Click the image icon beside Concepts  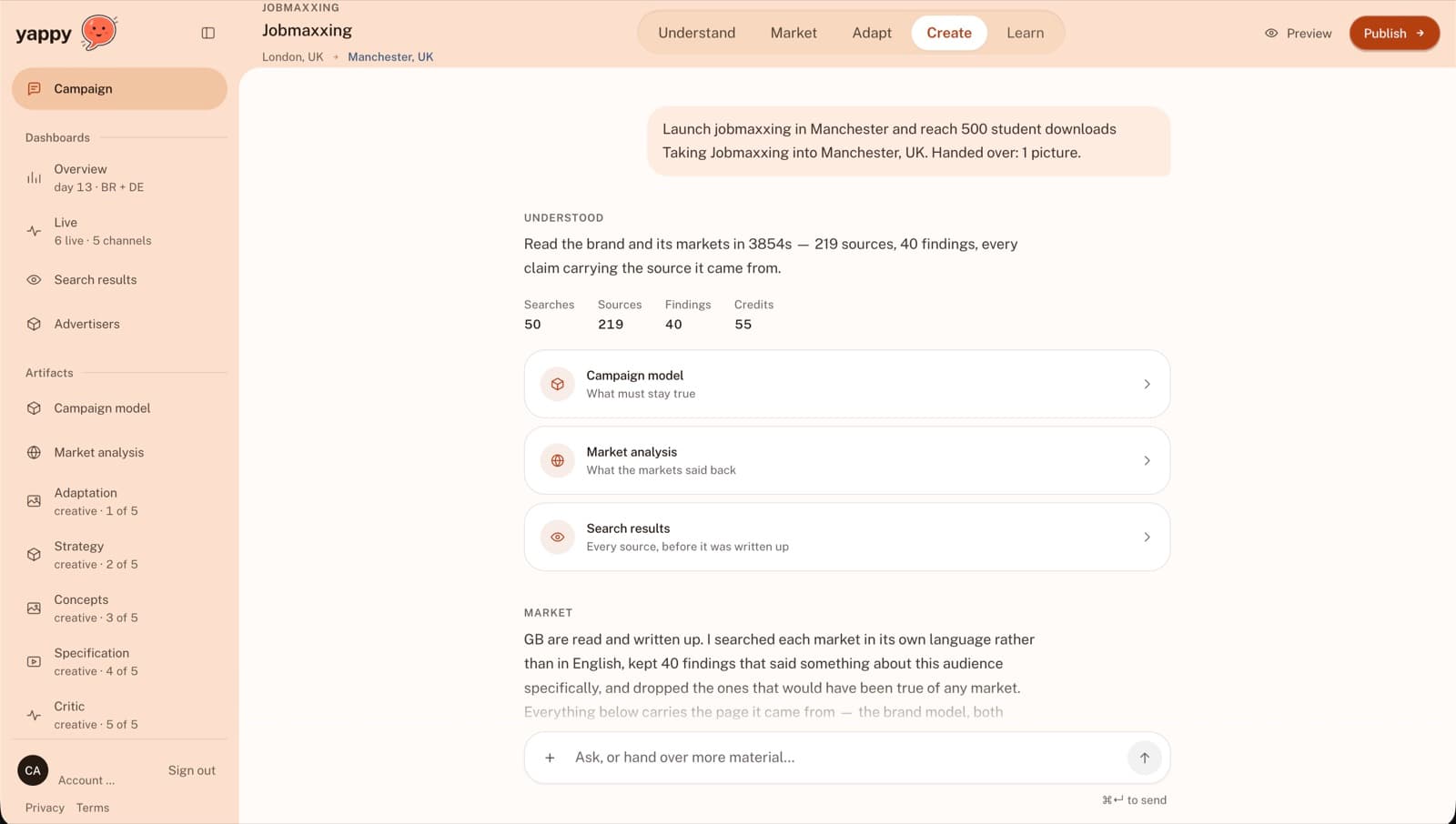coord(34,608)
